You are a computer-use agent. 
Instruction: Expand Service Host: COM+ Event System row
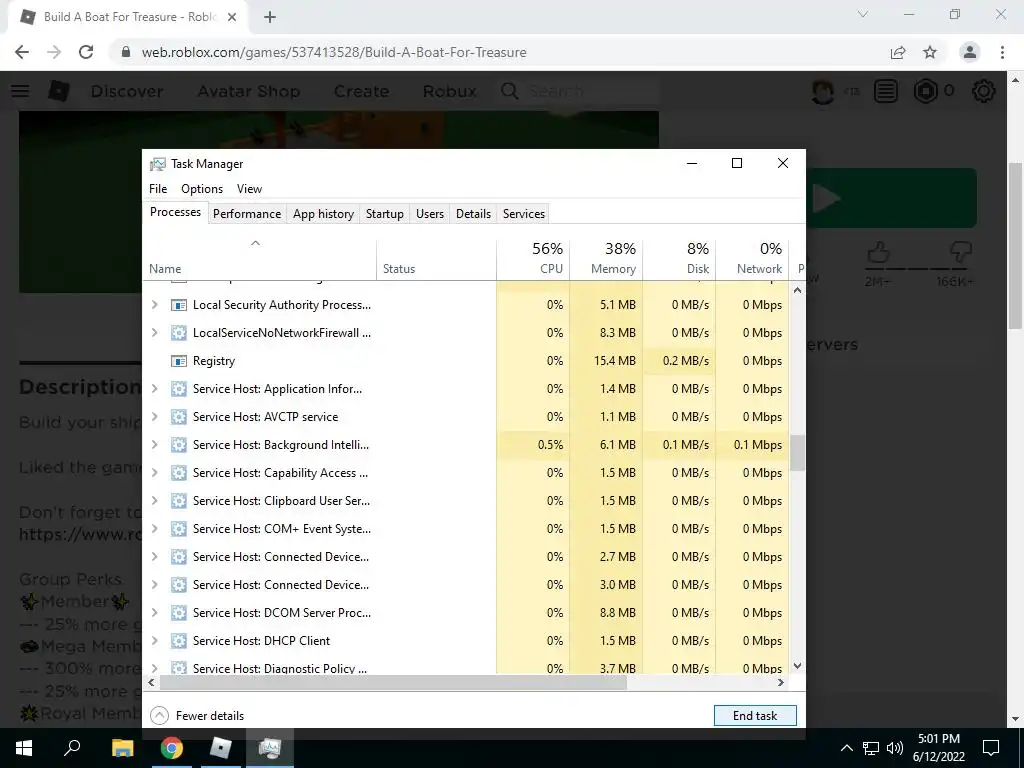[155, 529]
